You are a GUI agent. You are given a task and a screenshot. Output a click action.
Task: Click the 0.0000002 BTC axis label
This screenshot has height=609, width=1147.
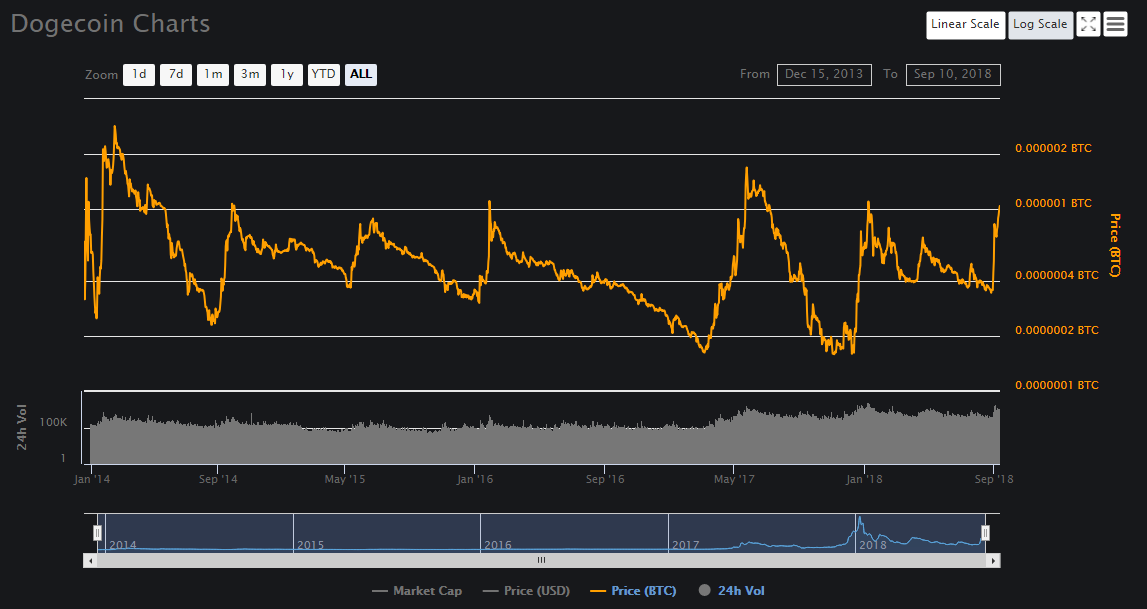tap(1057, 330)
